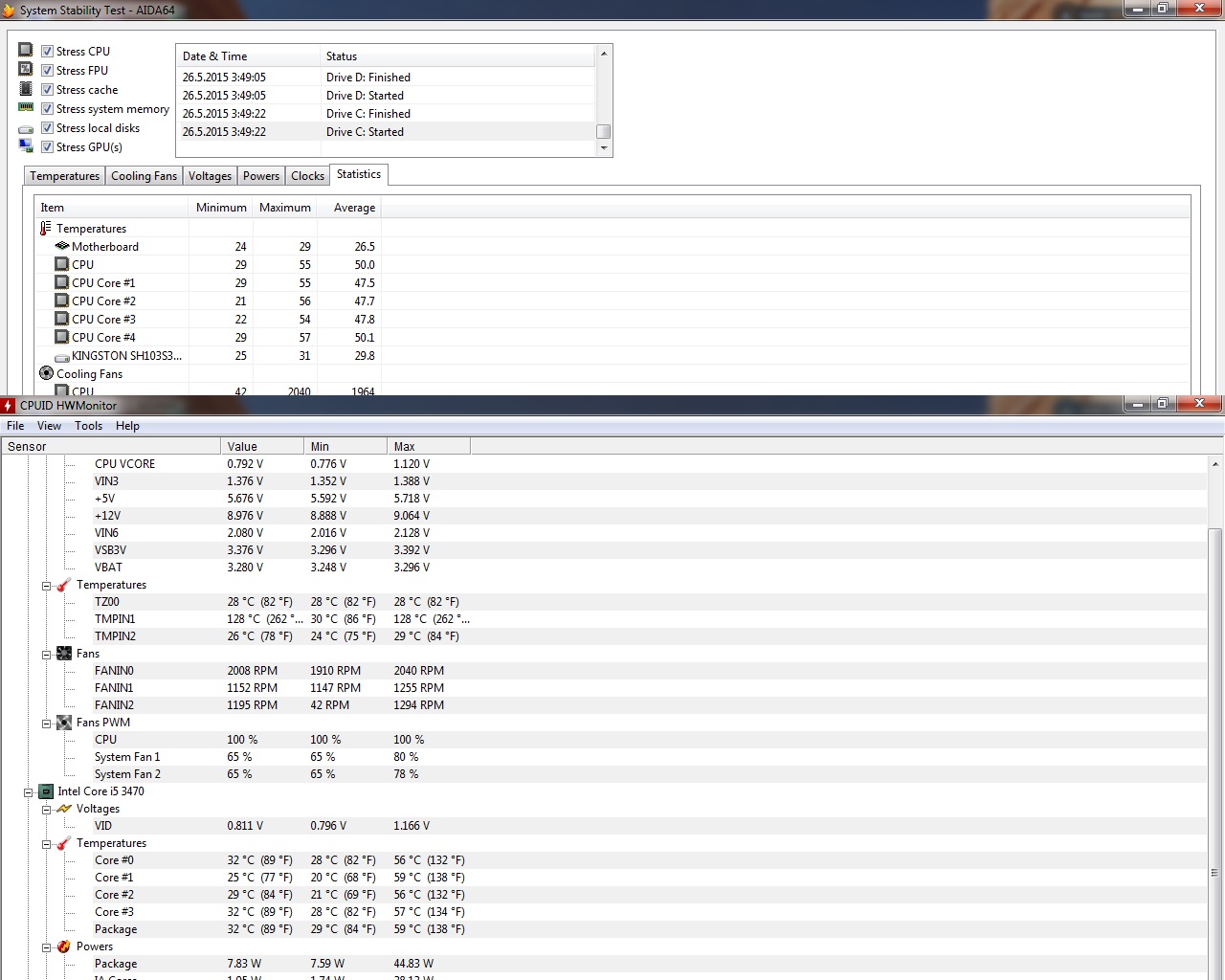
Task: Click the Intel Core i5 3470 processor icon
Action: tap(45, 791)
